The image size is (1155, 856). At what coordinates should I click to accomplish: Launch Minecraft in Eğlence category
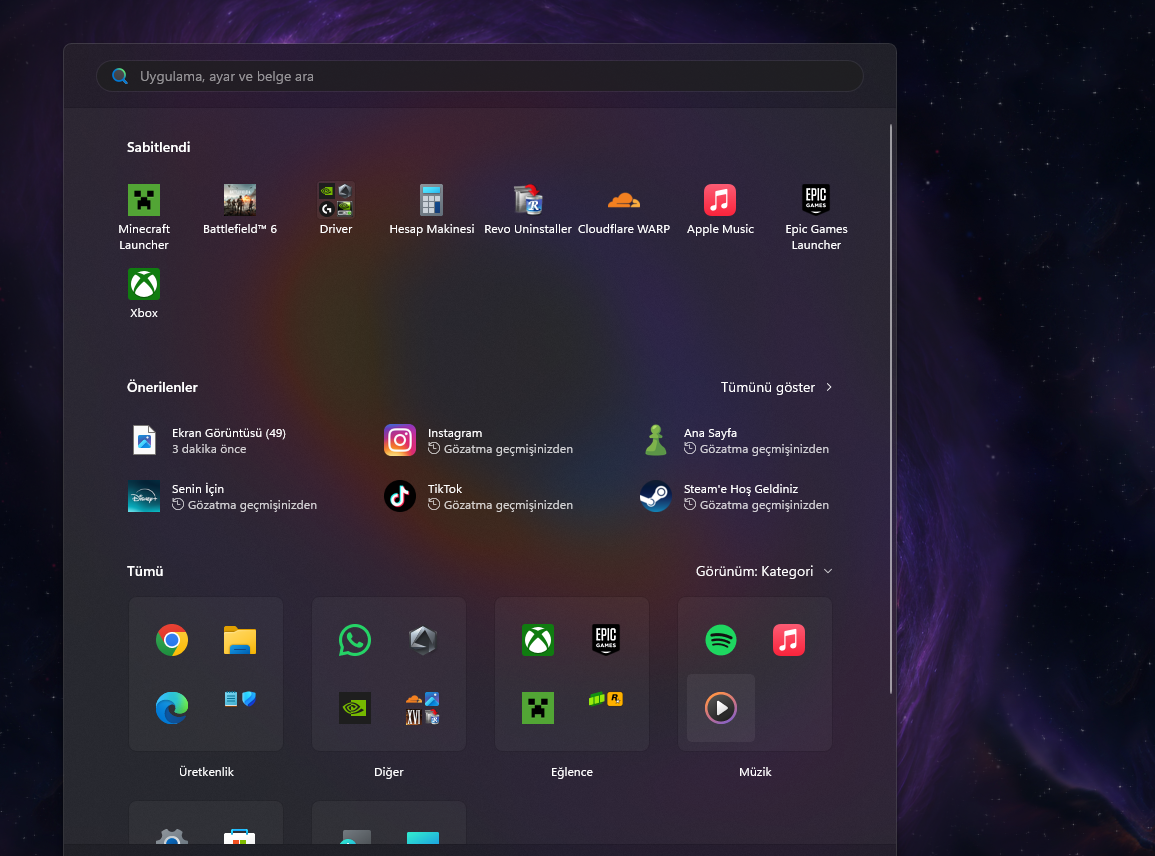[538, 708]
